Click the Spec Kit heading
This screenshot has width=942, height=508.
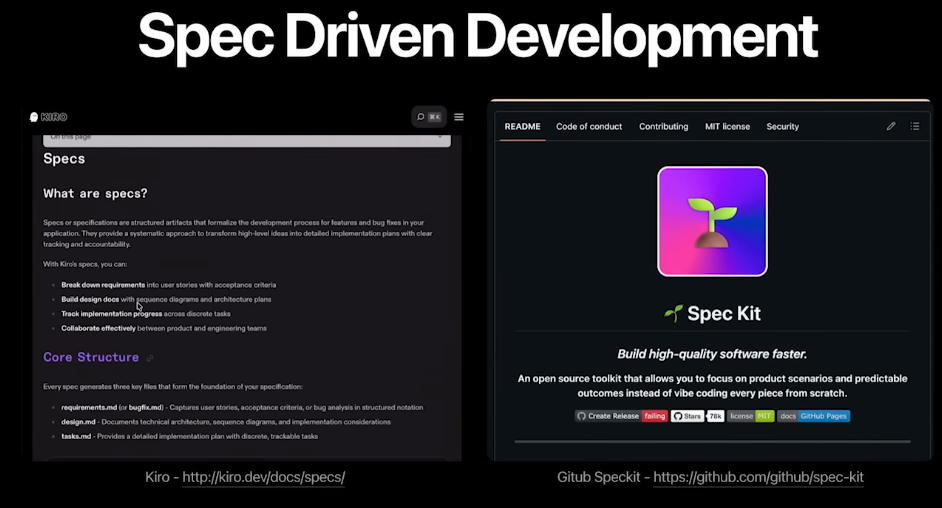point(724,313)
